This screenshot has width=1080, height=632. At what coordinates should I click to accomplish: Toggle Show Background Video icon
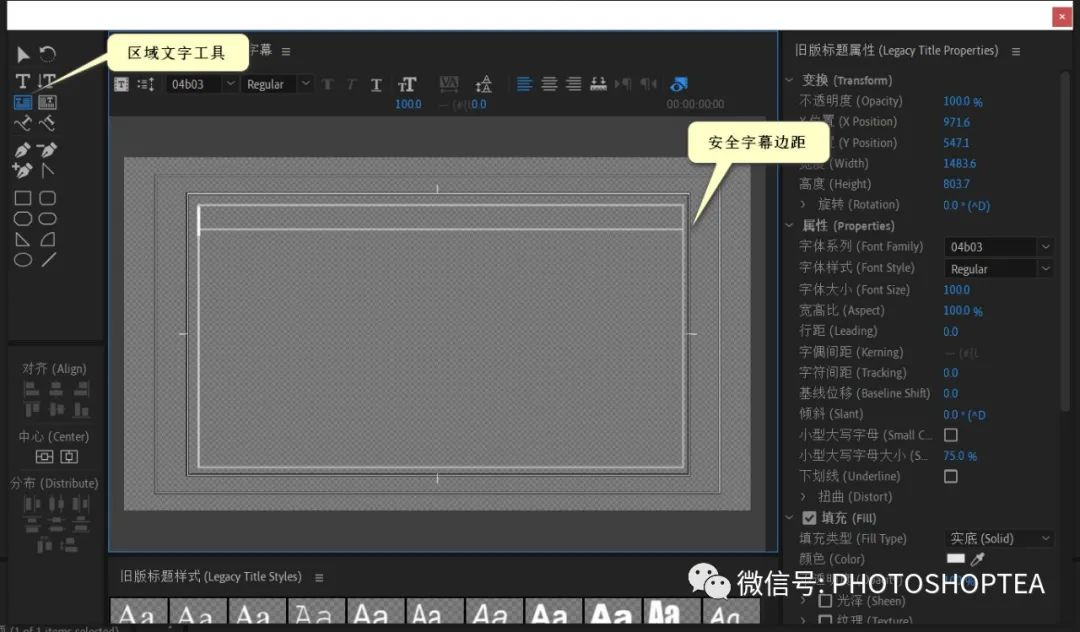[x=678, y=84]
